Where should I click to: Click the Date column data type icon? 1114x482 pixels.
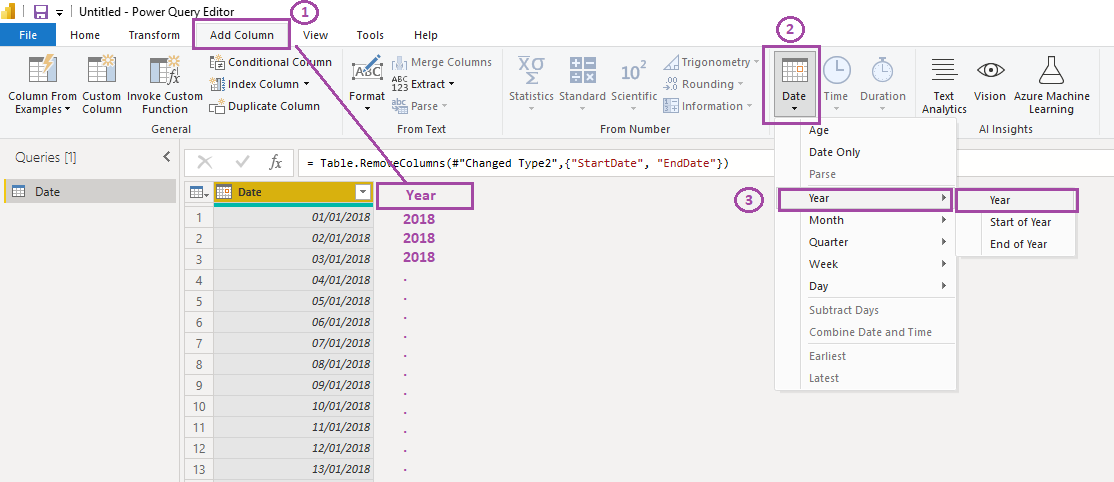tap(224, 192)
